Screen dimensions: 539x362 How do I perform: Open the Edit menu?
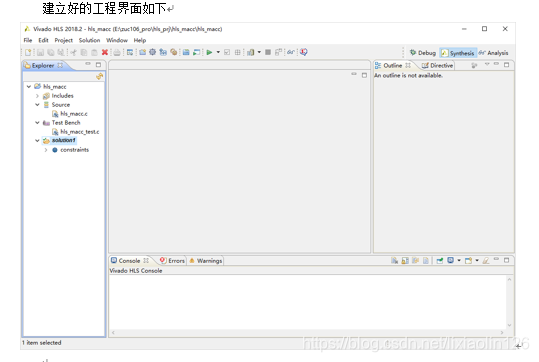(x=43, y=40)
